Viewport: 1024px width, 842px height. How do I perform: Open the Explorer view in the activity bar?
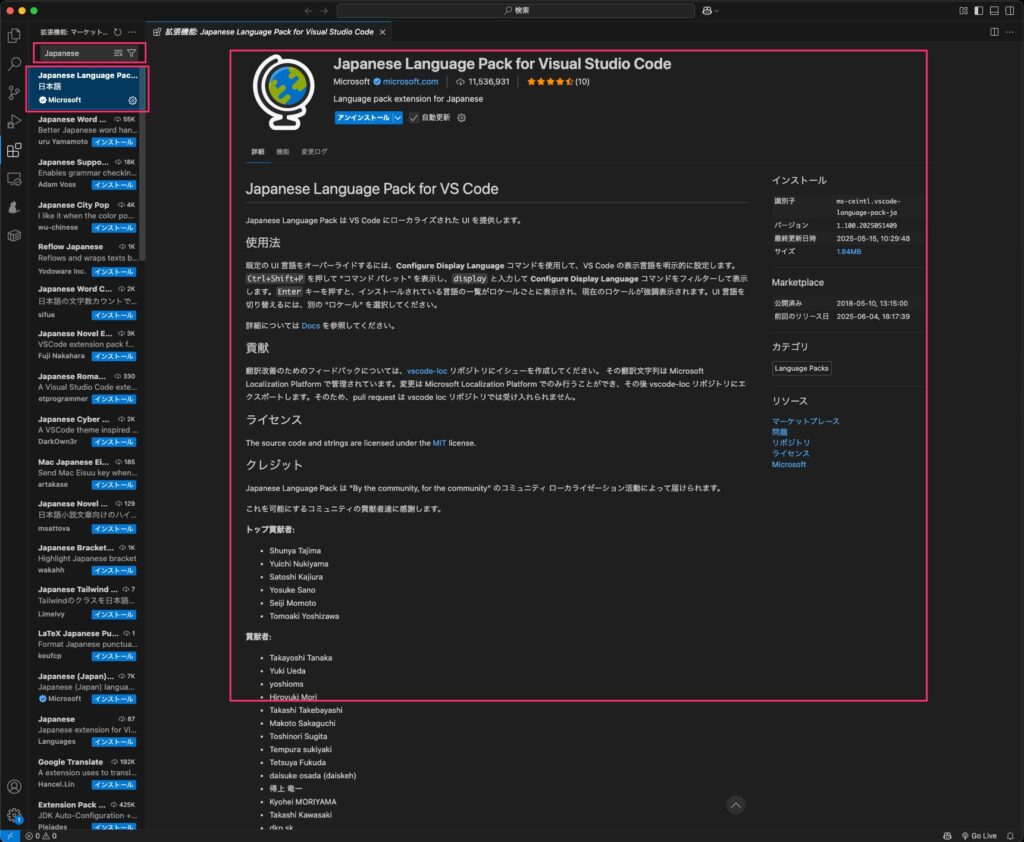point(14,35)
